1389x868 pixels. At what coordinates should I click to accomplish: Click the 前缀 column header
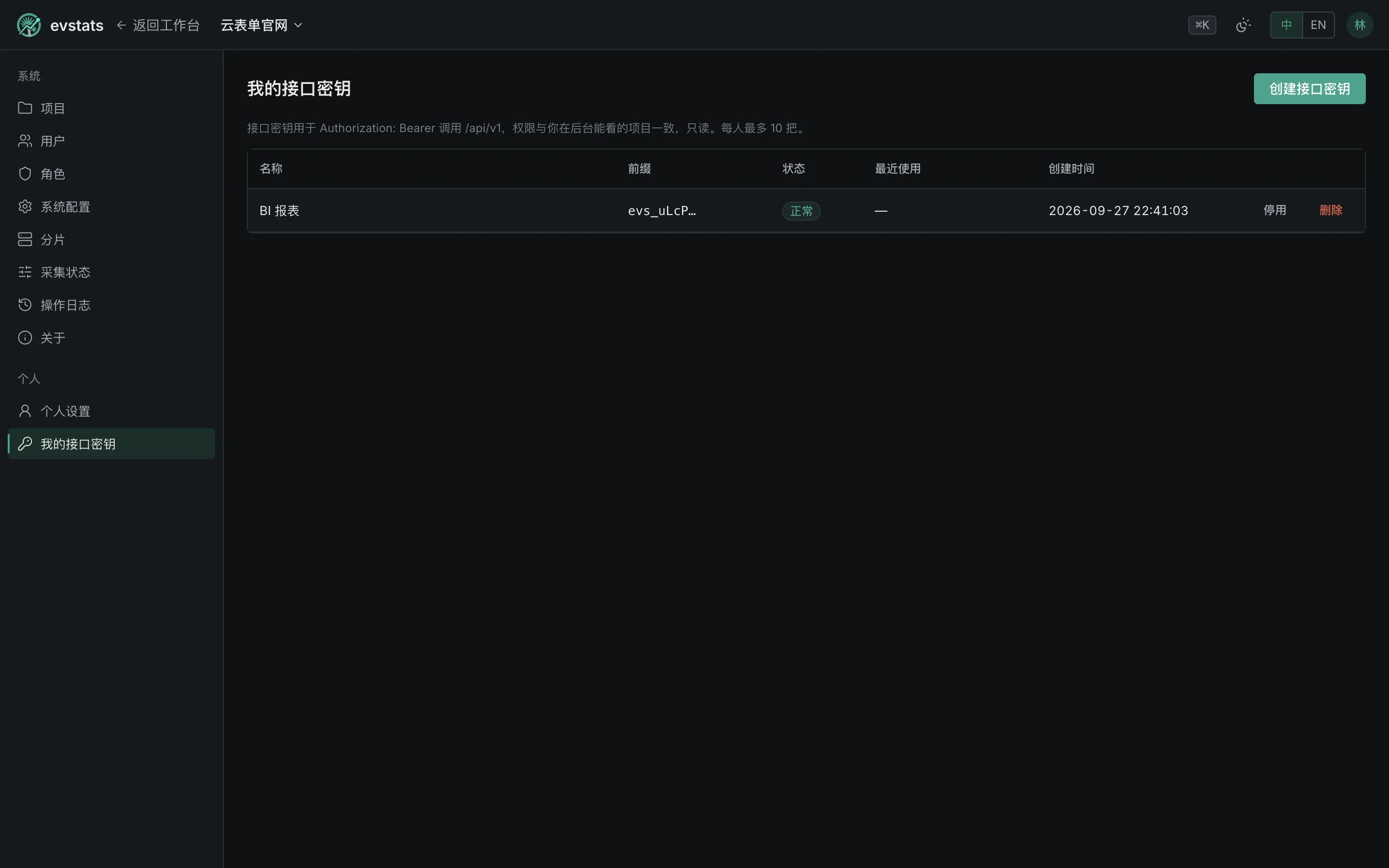(x=639, y=168)
